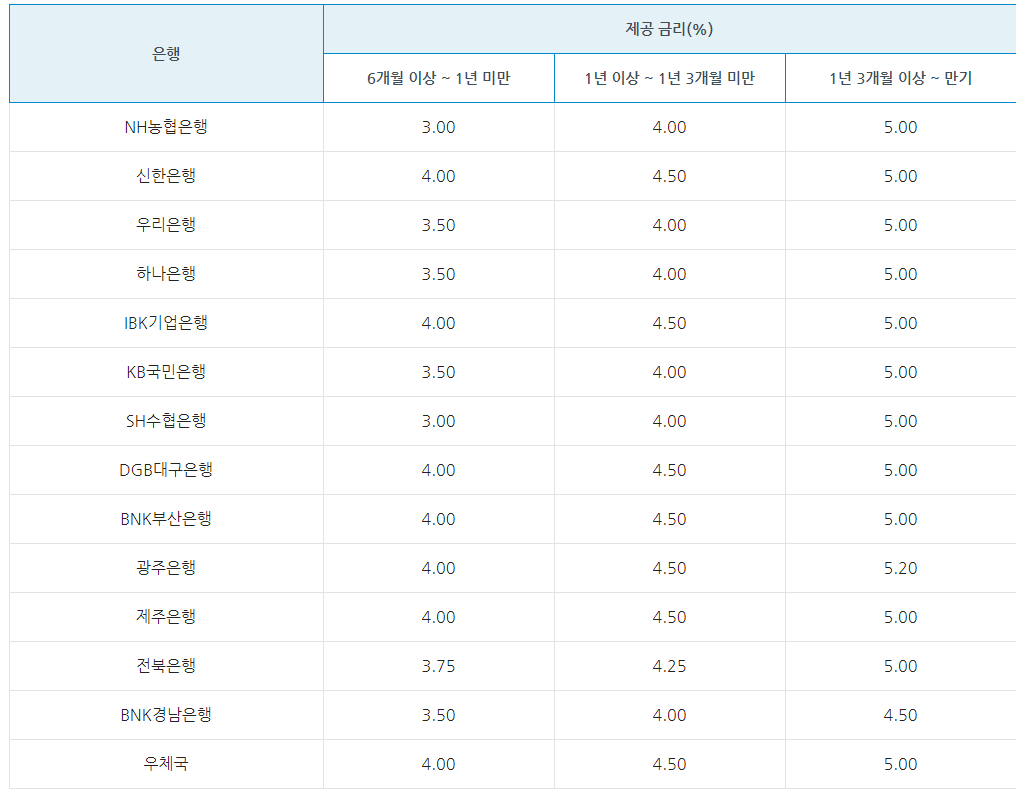This screenshot has height=808, width=1016.
Task: Click the NH농협은행 bank name
Action: coord(166,127)
